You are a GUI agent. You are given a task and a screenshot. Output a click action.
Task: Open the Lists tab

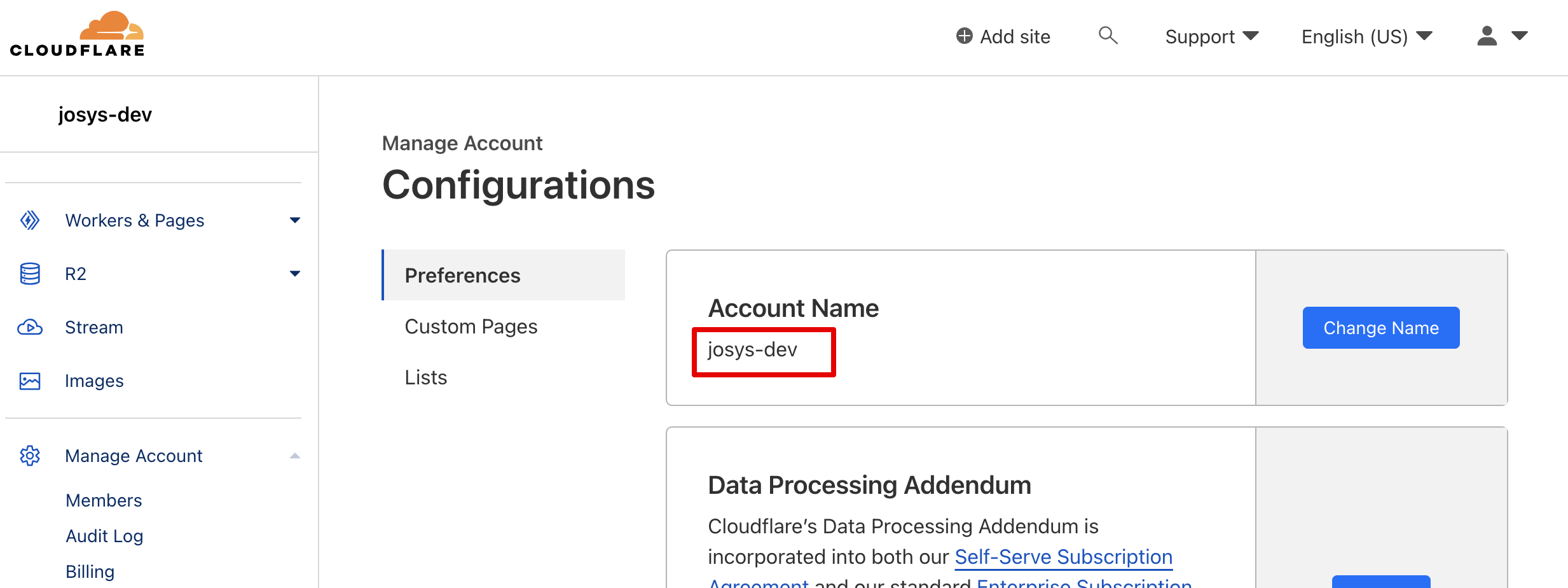click(x=426, y=377)
